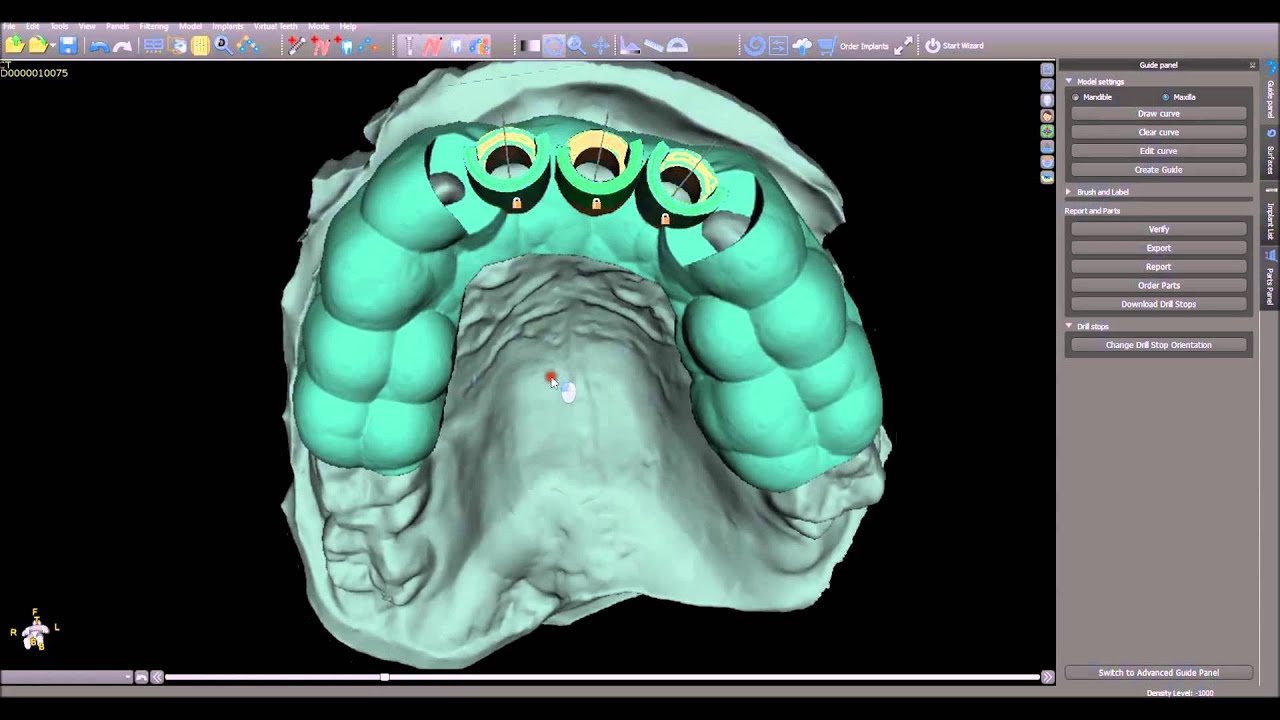Click the grayscale brightness contrast tool

(x=530, y=45)
